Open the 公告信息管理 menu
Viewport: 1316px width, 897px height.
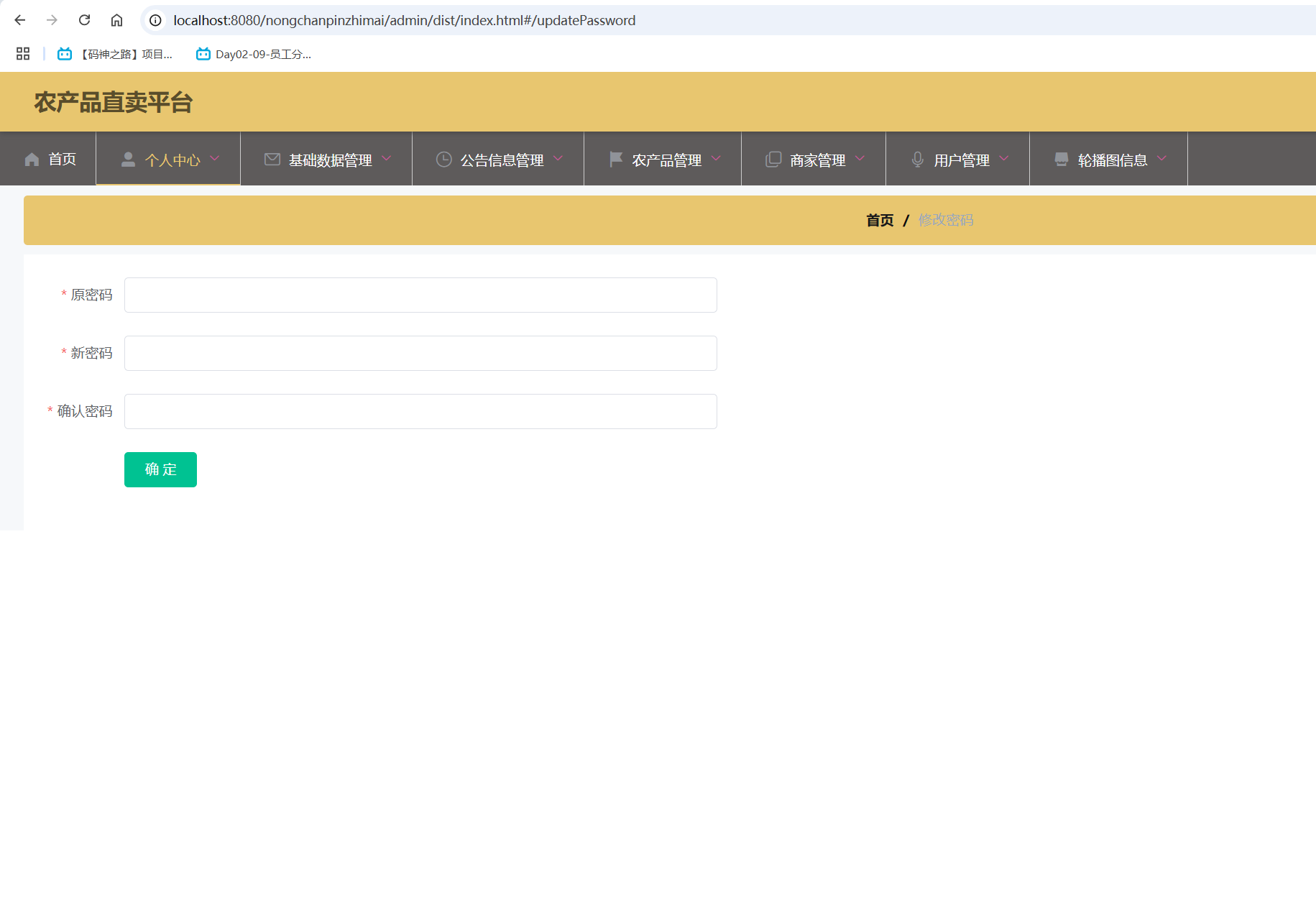(x=498, y=159)
